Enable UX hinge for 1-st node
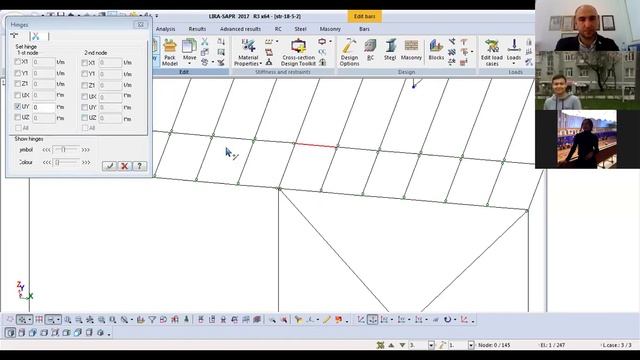The height and width of the screenshot is (360, 640). point(18,95)
